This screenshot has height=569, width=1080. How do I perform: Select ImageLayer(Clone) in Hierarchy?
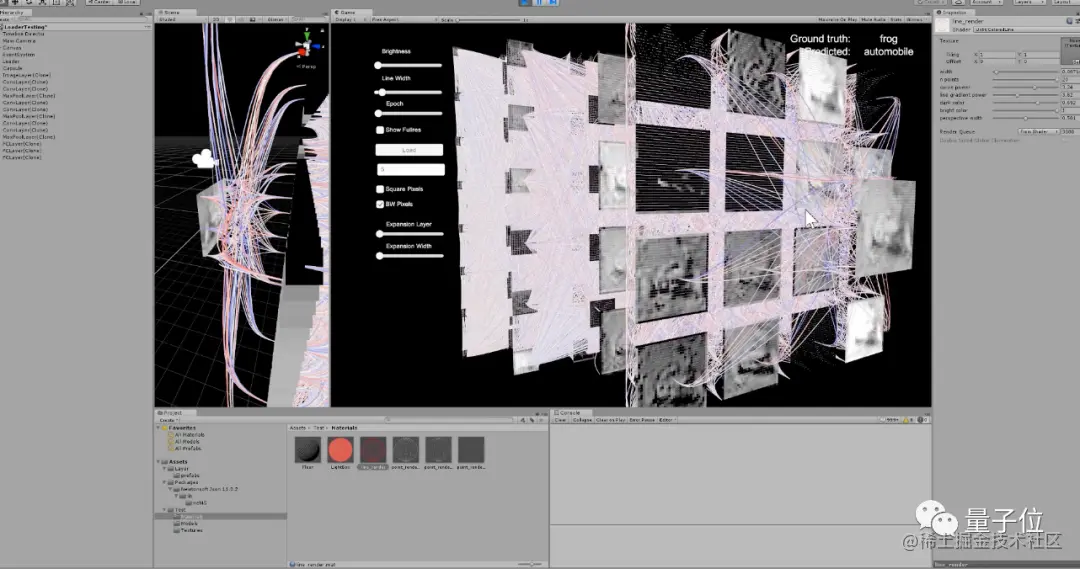pos(26,75)
